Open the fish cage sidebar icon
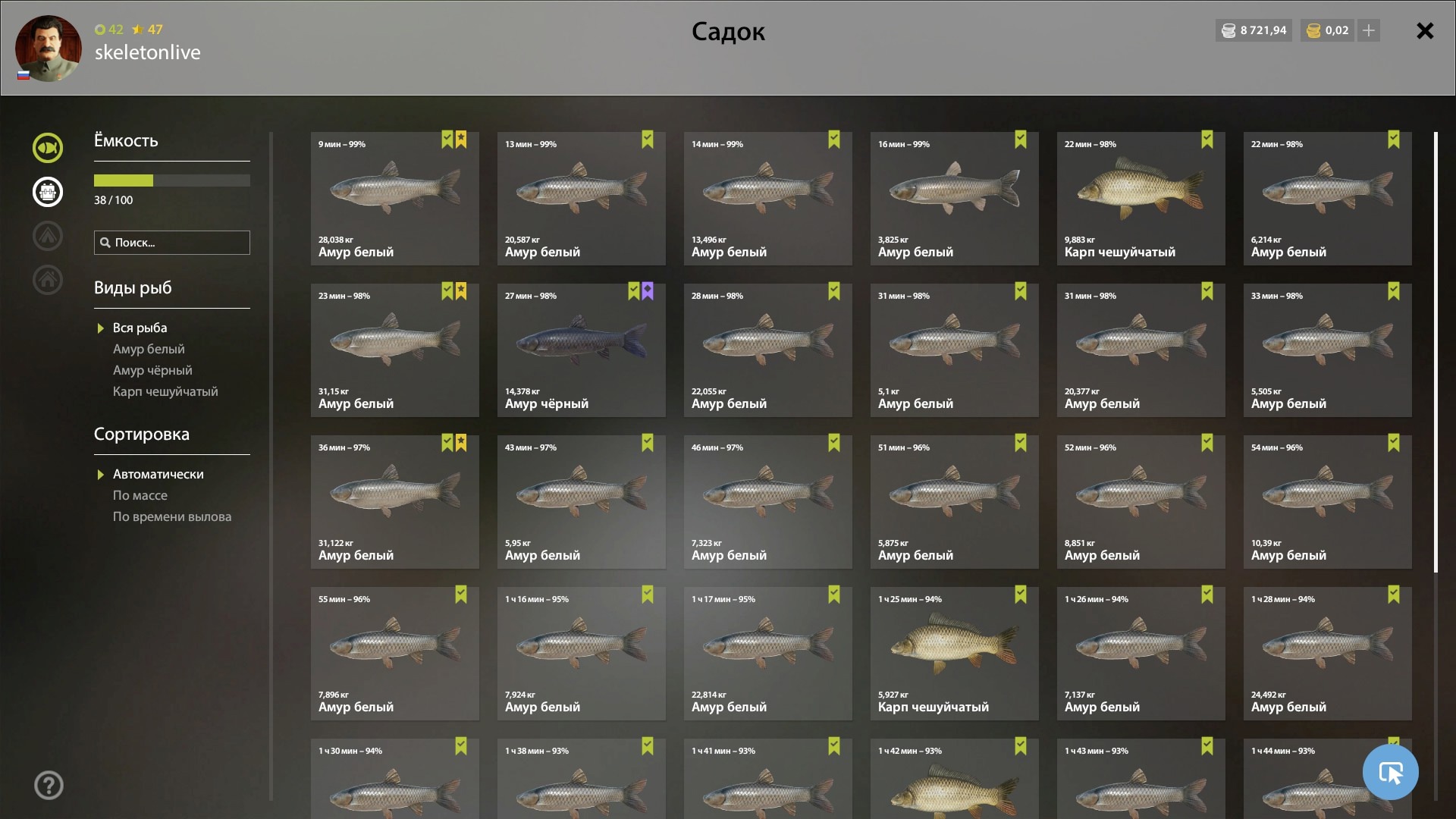This screenshot has width=1456, height=819. click(x=47, y=192)
